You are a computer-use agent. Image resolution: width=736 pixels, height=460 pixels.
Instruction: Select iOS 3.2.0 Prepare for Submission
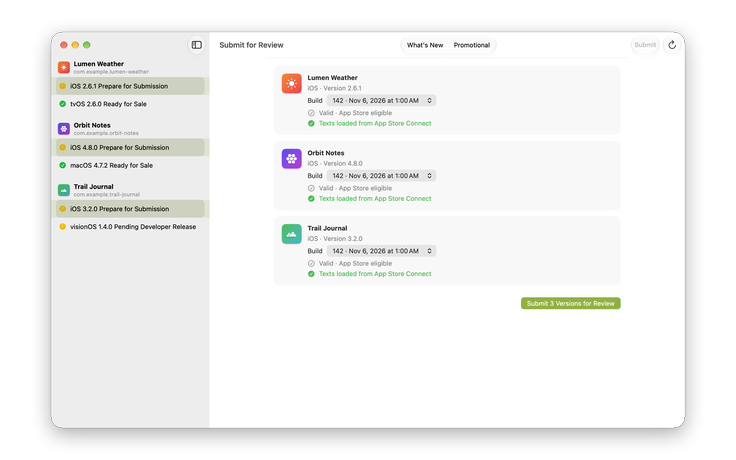[x=130, y=209]
